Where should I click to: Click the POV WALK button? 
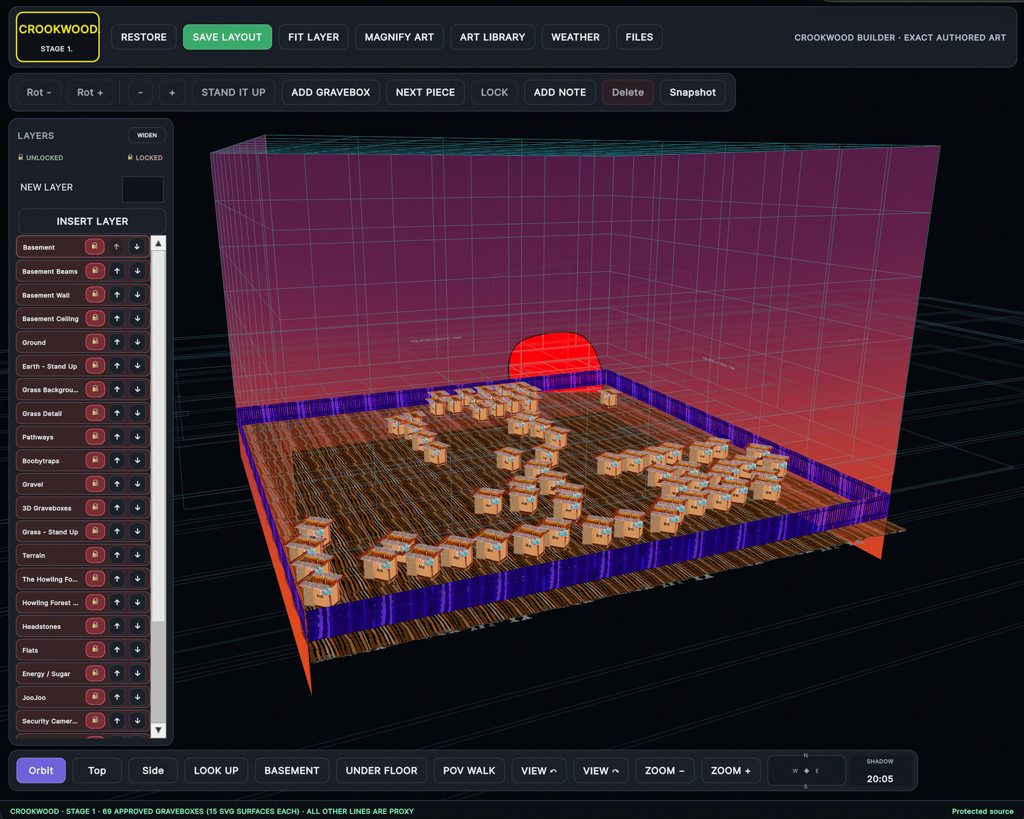(469, 771)
